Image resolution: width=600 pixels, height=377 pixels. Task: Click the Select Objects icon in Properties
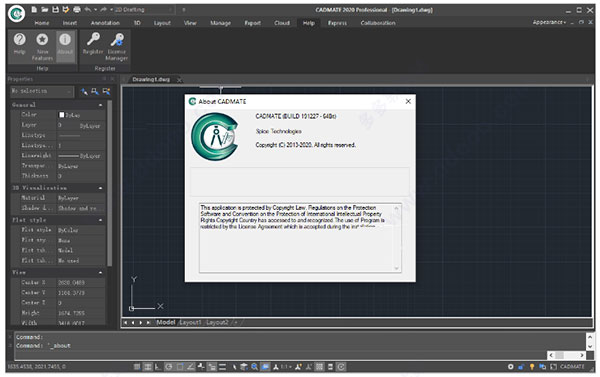(x=95, y=91)
